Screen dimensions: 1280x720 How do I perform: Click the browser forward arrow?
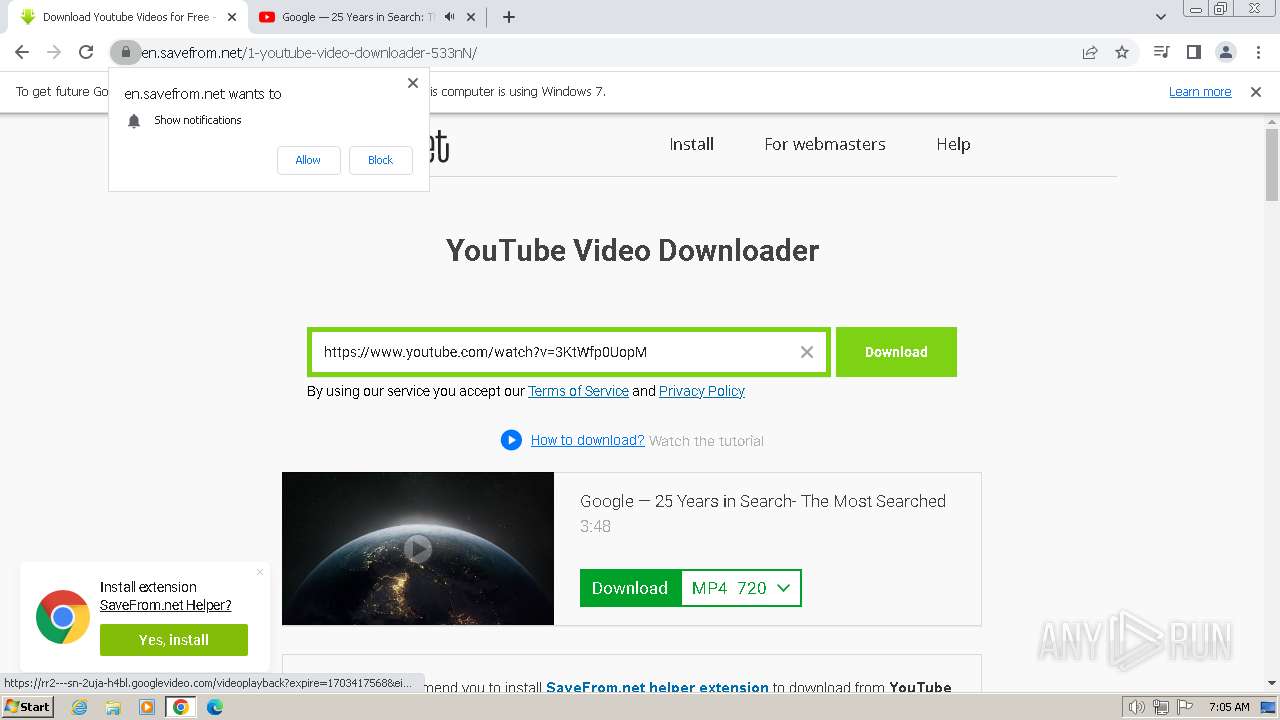pos(54,52)
